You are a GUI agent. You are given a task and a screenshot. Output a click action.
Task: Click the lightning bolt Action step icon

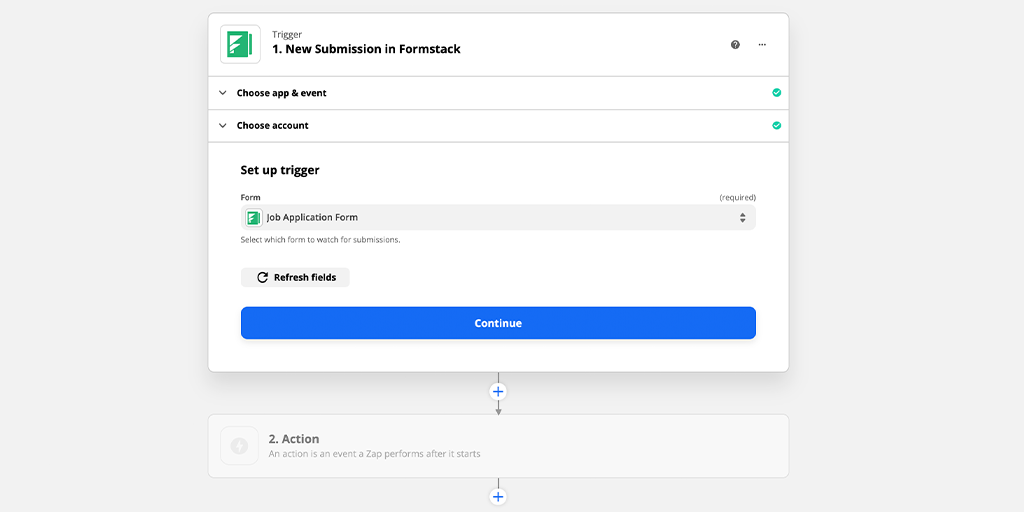(x=239, y=446)
